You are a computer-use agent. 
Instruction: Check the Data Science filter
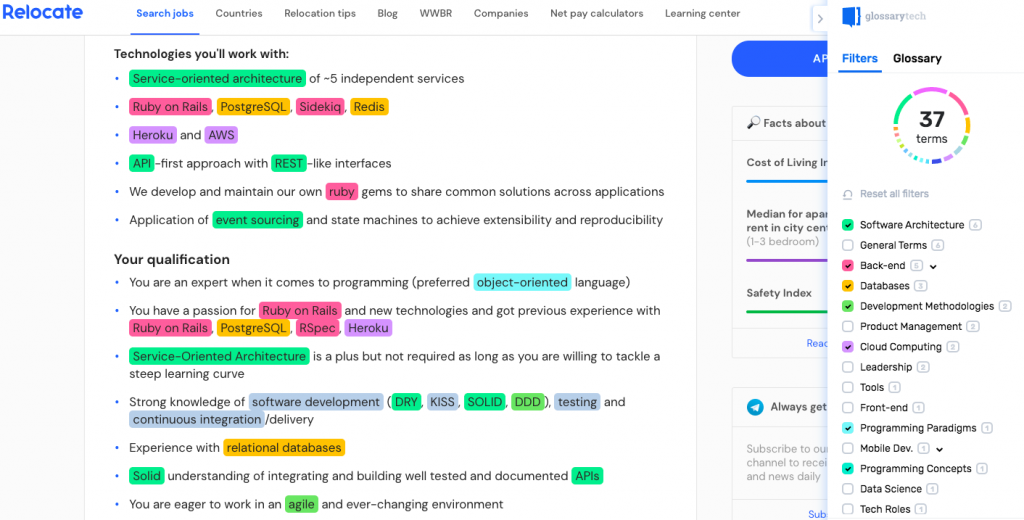tap(848, 489)
